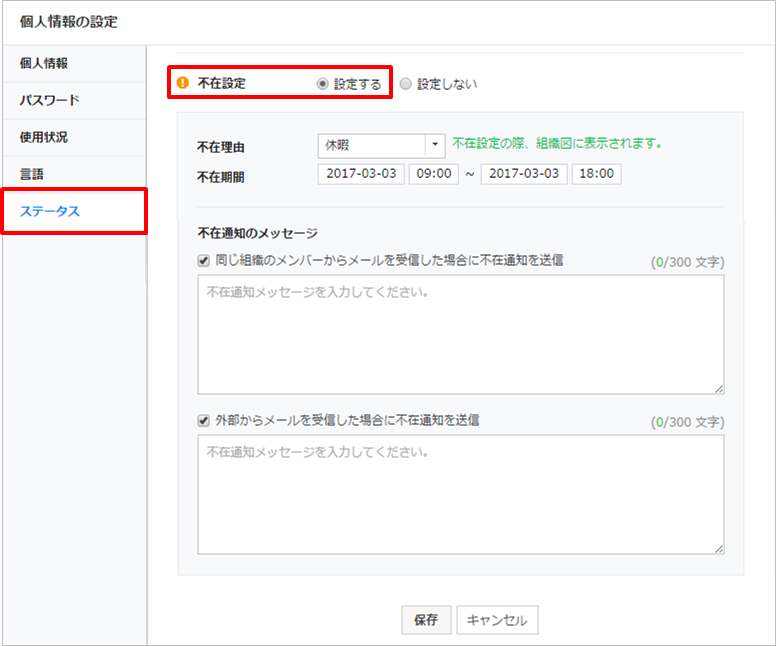The height and width of the screenshot is (646, 776).
Task: Click the start time field 09:00
Action: pos(433,174)
